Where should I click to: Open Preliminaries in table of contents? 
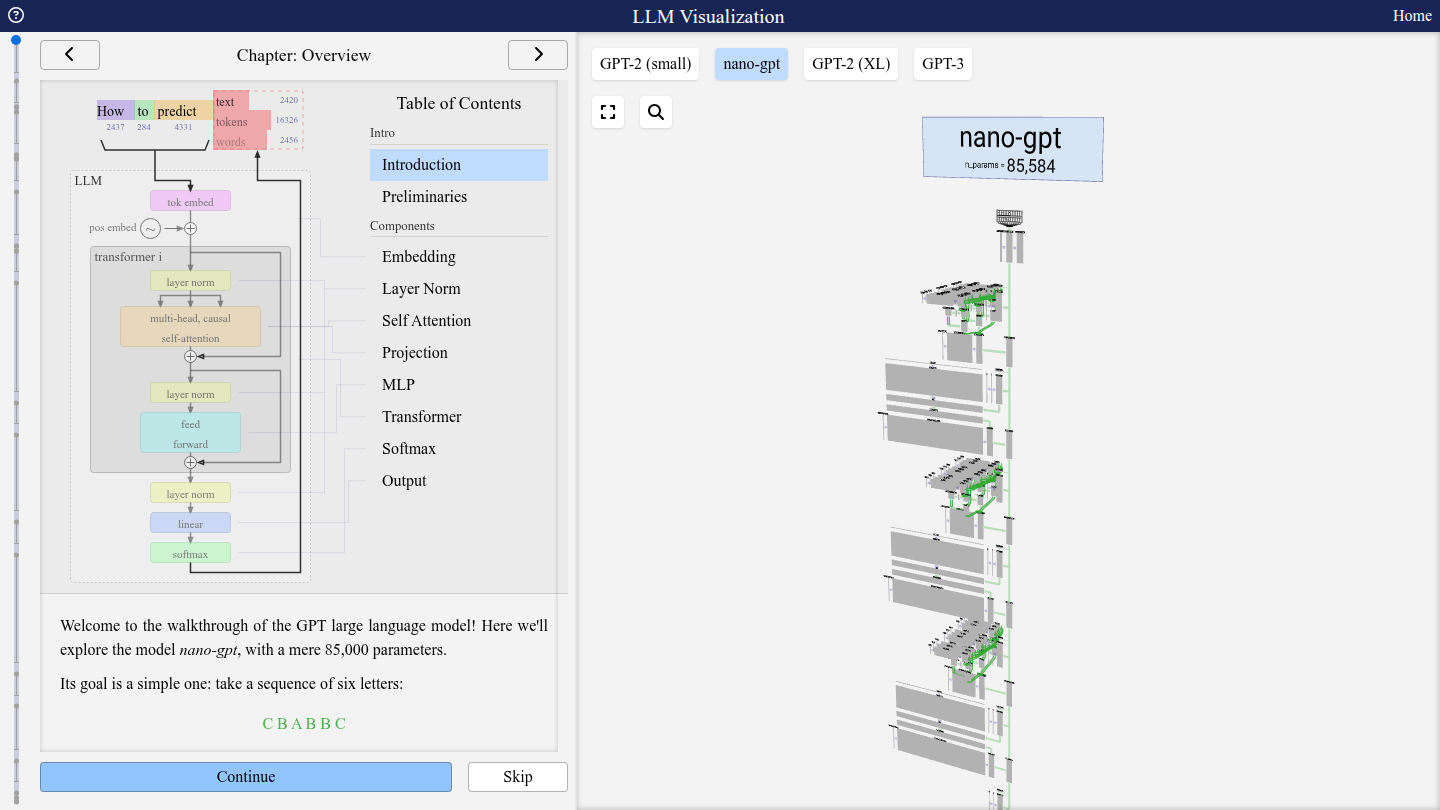pyautogui.click(x=459, y=197)
